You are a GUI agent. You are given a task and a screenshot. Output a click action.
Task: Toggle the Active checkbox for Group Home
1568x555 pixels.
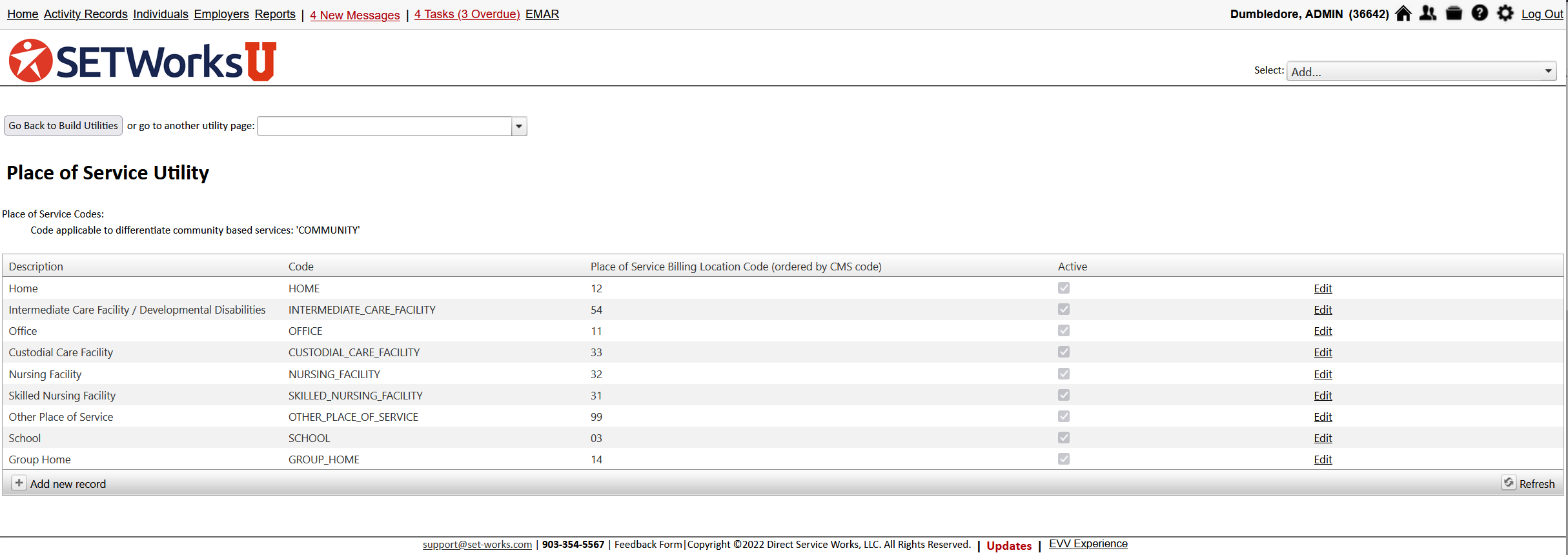pyautogui.click(x=1064, y=459)
